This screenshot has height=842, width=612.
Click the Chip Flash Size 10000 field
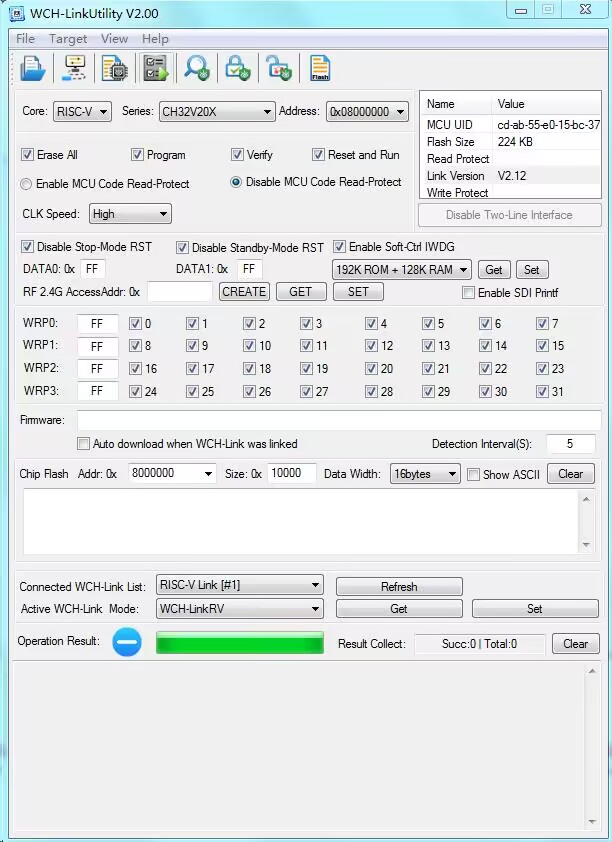coord(292,473)
